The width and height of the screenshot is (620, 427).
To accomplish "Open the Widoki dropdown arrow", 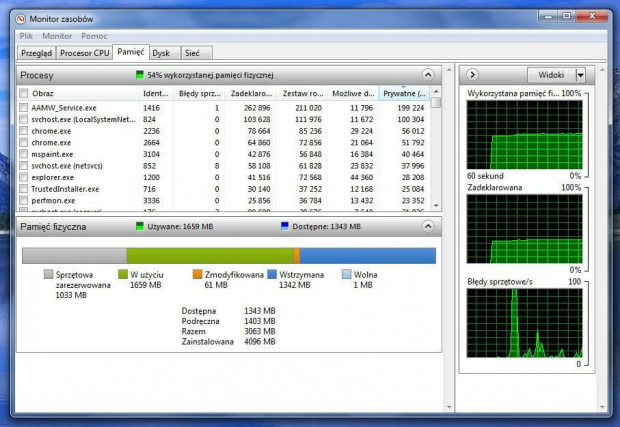I will pyautogui.click(x=580, y=75).
